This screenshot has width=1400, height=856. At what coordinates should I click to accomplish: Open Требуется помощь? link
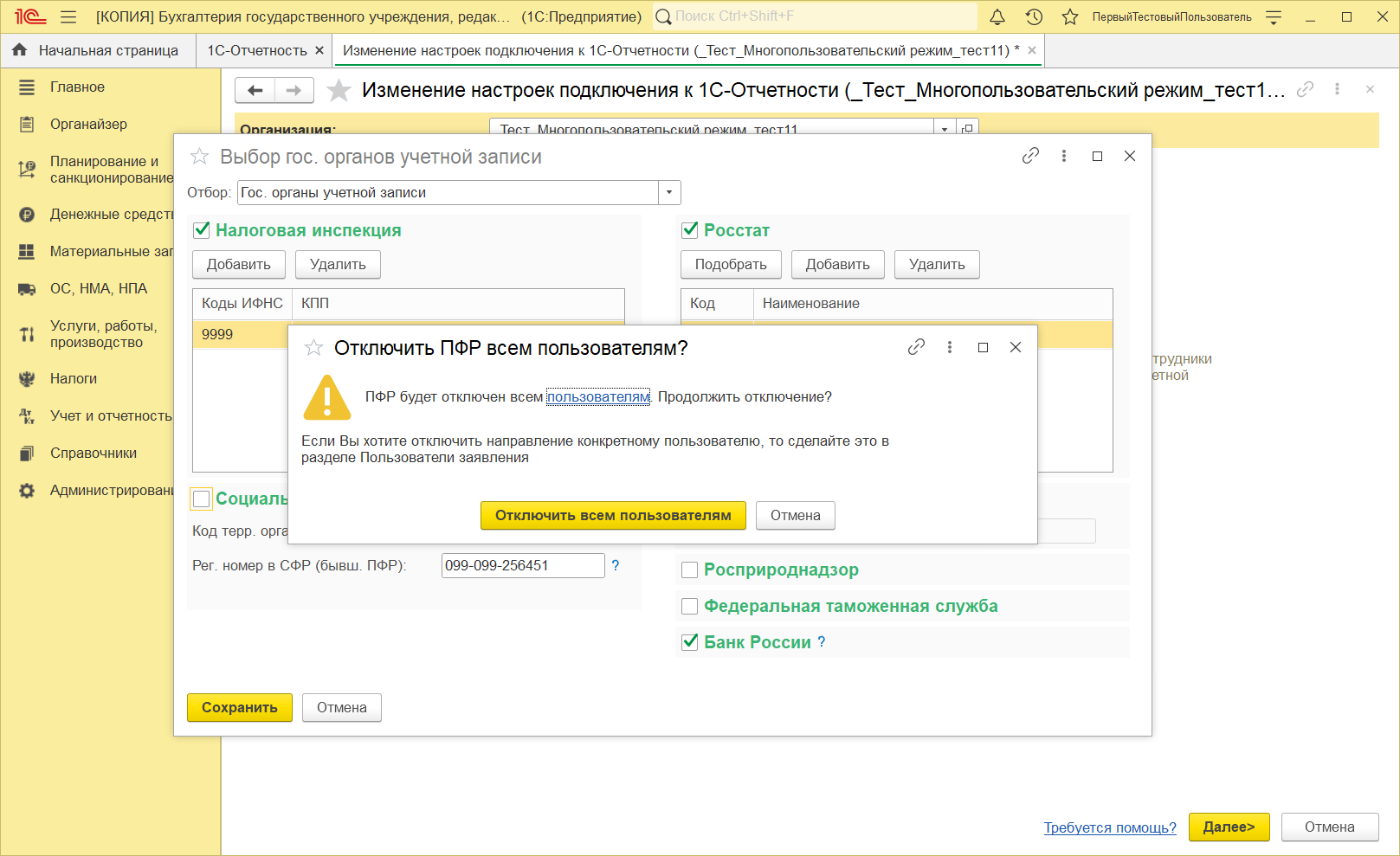point(1110,827)
